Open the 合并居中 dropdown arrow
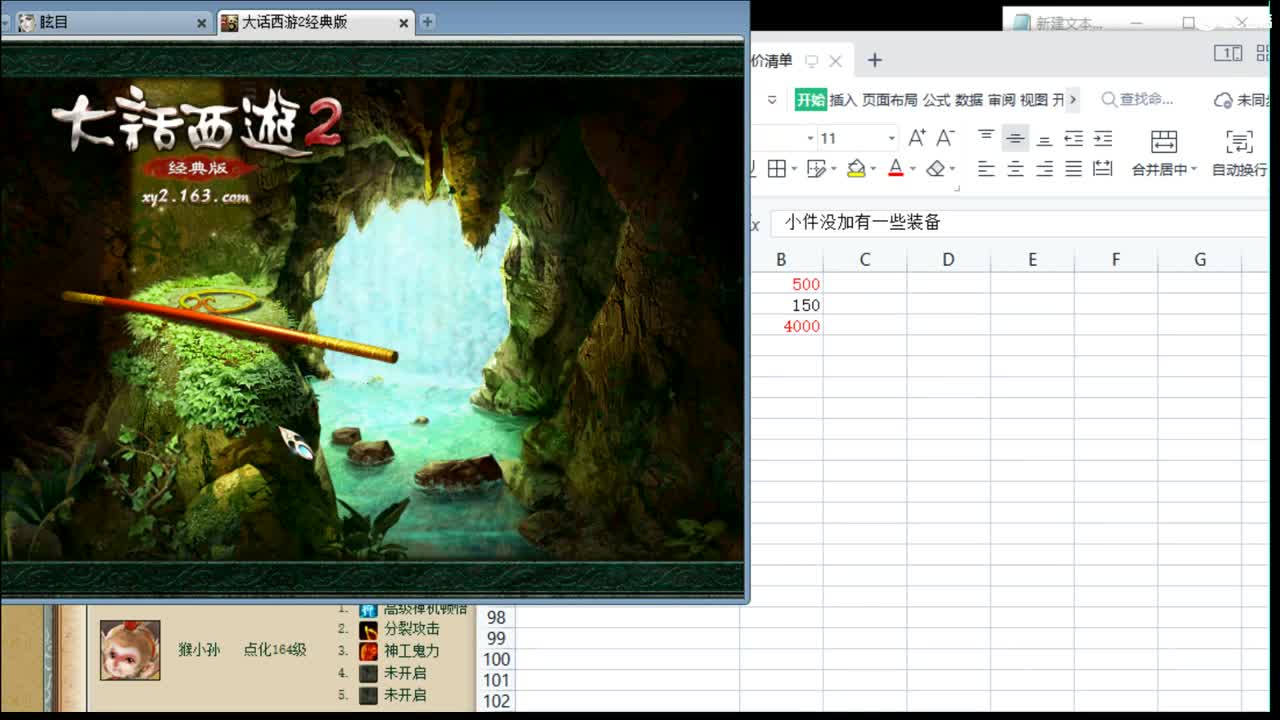This screenshot has height=720, width=1280. 1193,170
